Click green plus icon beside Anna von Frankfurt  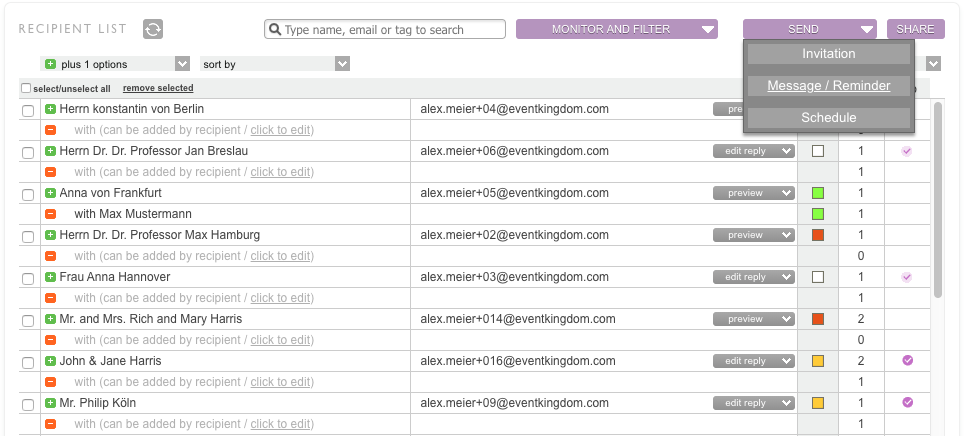click(51, 193)
